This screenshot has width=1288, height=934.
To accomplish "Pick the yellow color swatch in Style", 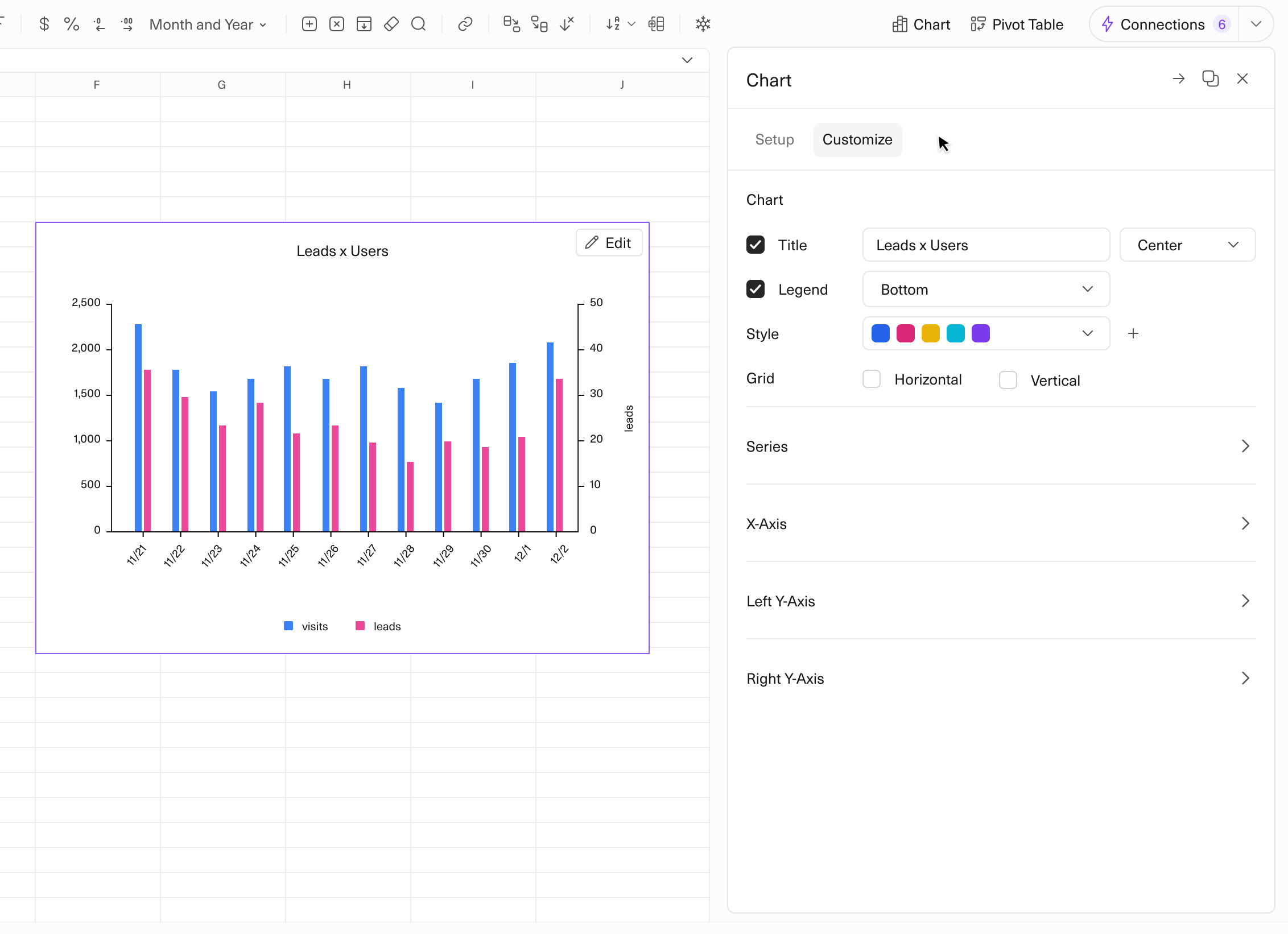I will pos(931,334).
